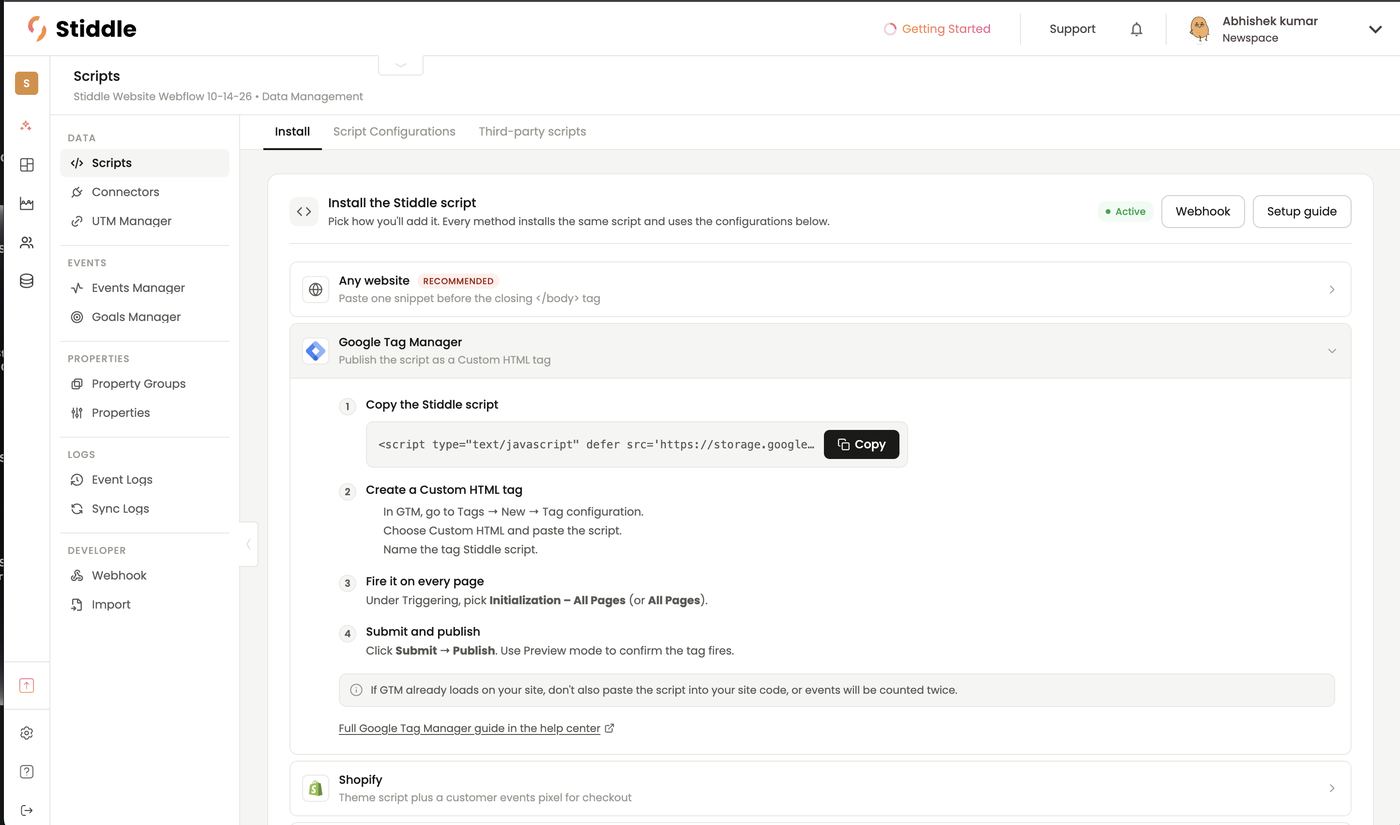Open Import under Developer
The height and width of the screenshot is (825, 1400).
tap(145, 605)
